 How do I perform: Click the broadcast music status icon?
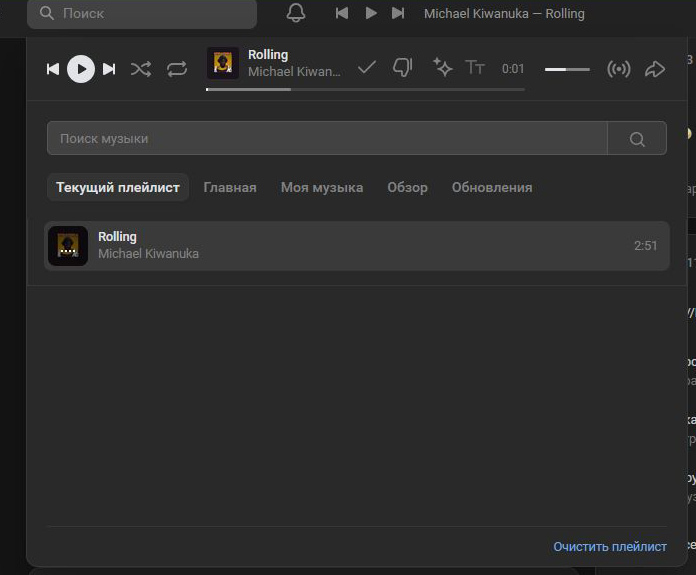click(619, 69)
